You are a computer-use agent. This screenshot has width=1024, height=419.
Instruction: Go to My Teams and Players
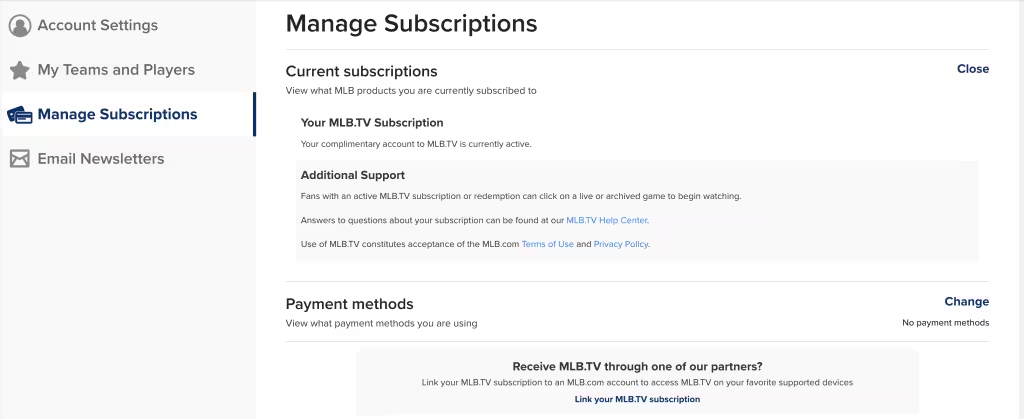pyautogui.click(x=116, y=70)
